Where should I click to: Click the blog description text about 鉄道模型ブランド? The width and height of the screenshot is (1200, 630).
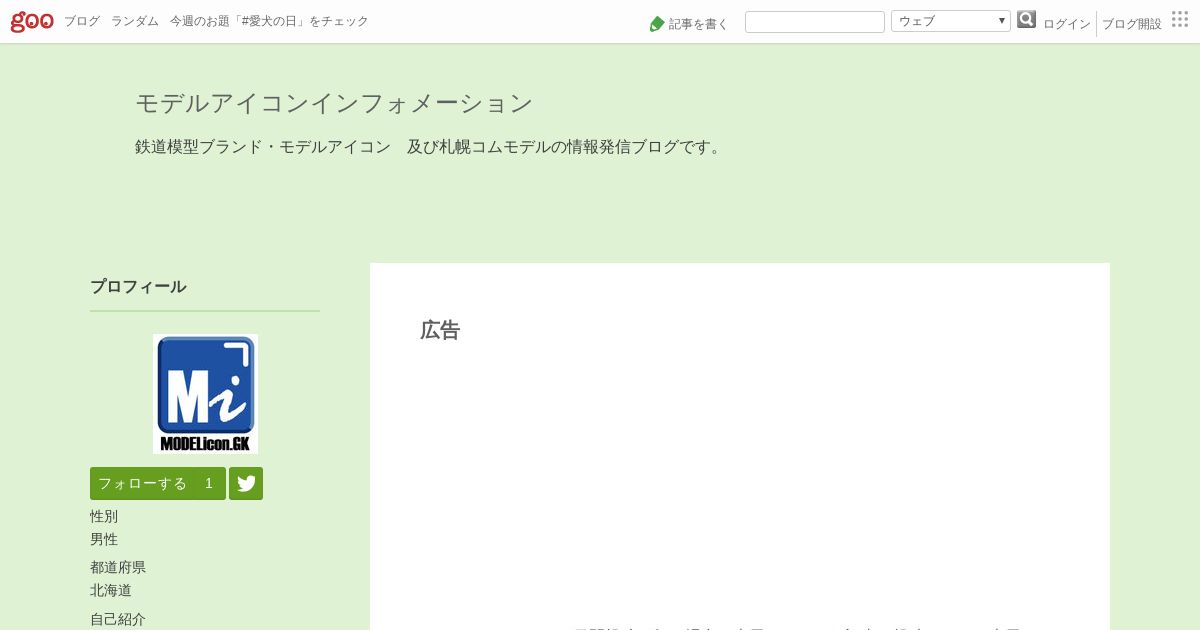[x=431, y=147]
